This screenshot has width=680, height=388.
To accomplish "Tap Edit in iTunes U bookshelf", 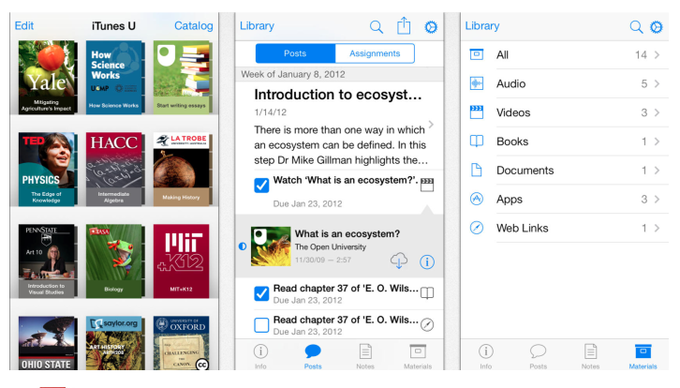I will coord(24,26).
